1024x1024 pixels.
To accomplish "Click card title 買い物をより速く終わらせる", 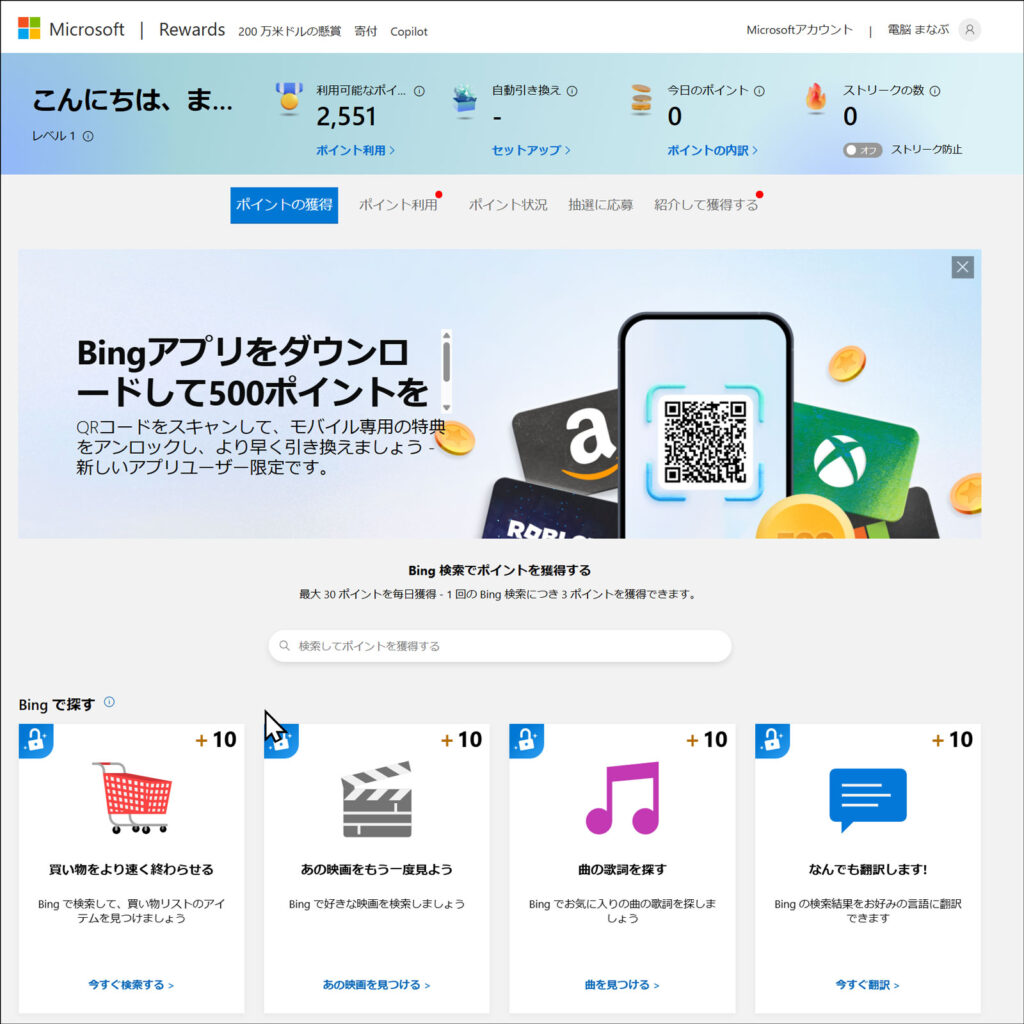I will point(131,869).
